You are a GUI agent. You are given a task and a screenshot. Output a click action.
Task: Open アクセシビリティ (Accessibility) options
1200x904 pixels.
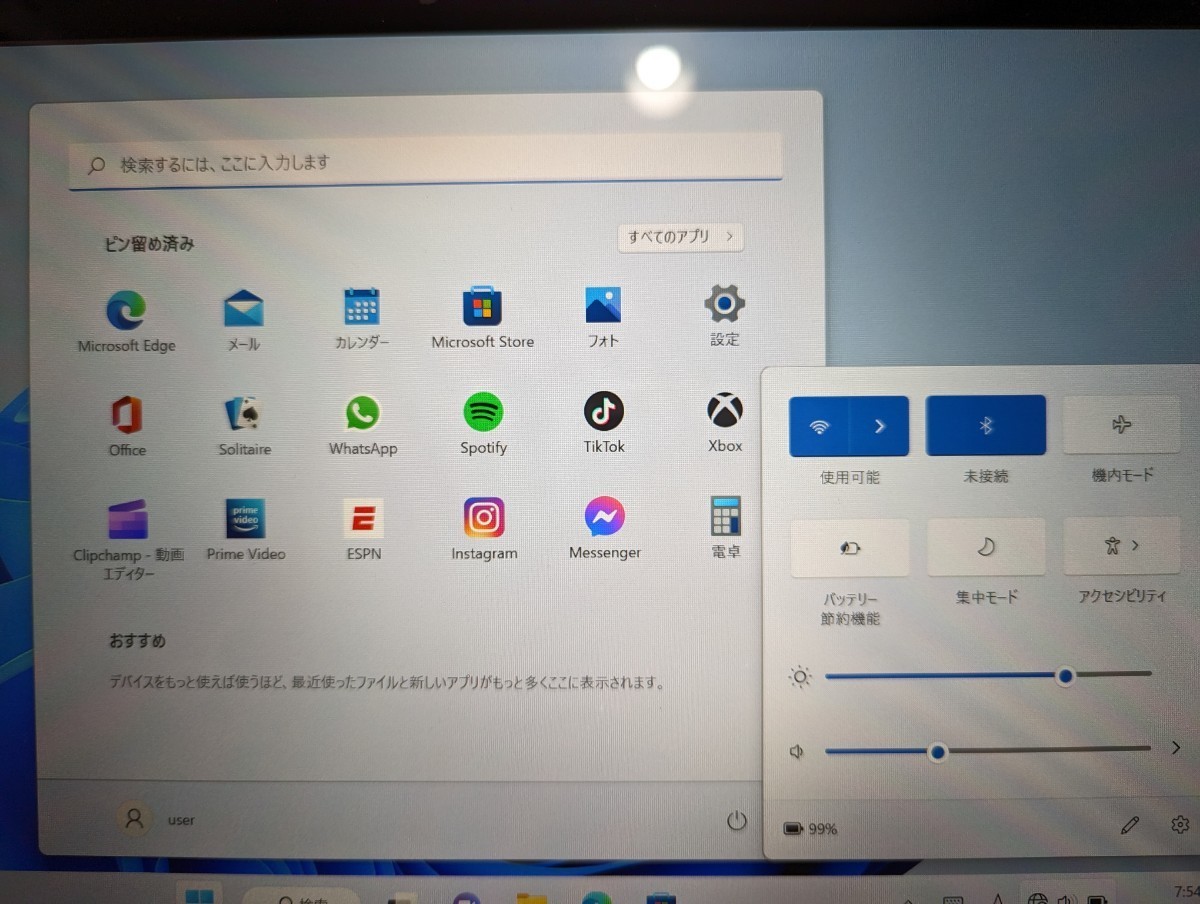pos(1123,546)
